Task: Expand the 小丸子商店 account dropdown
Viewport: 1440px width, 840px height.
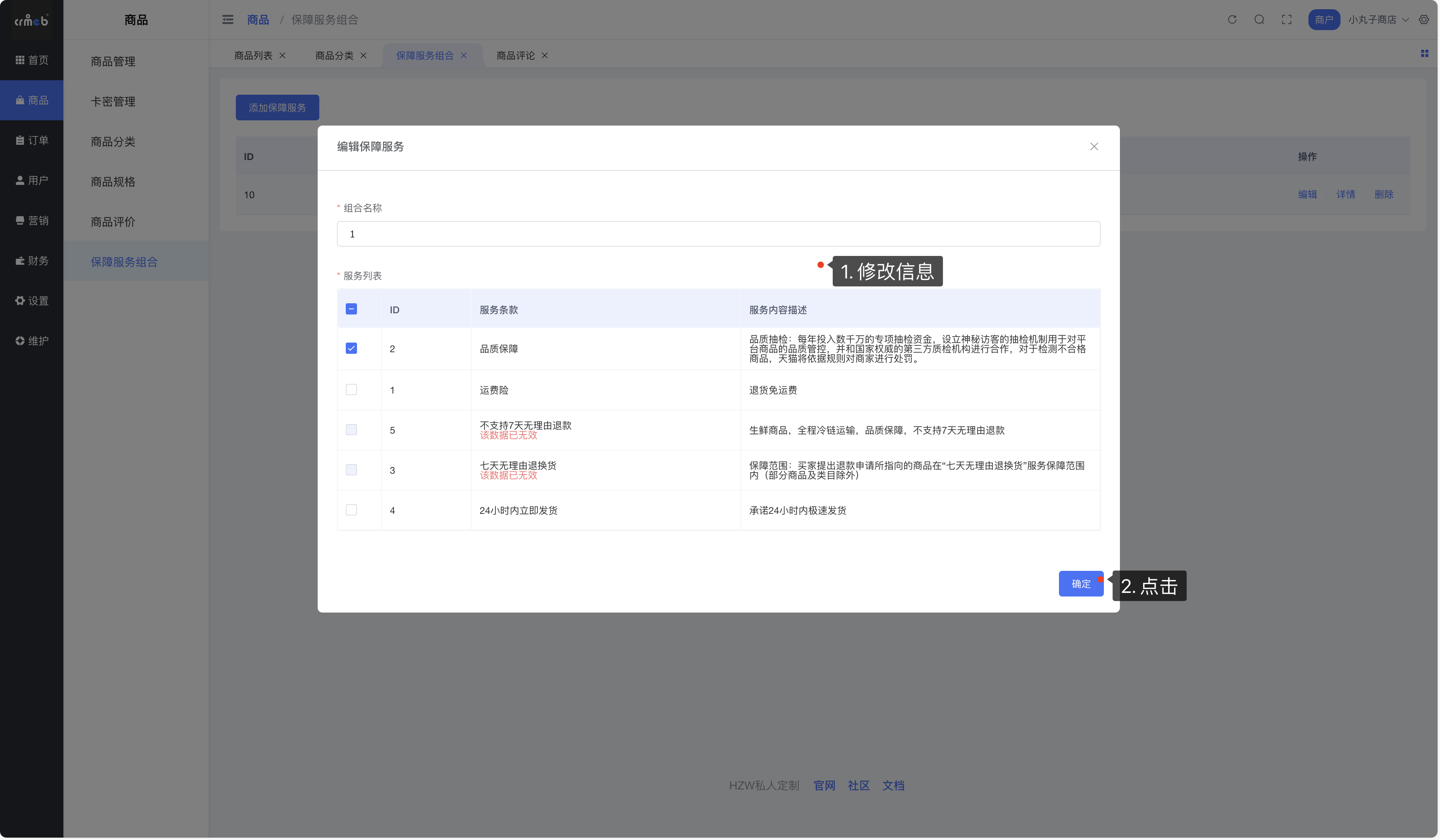Action: tap(1378, 19)
